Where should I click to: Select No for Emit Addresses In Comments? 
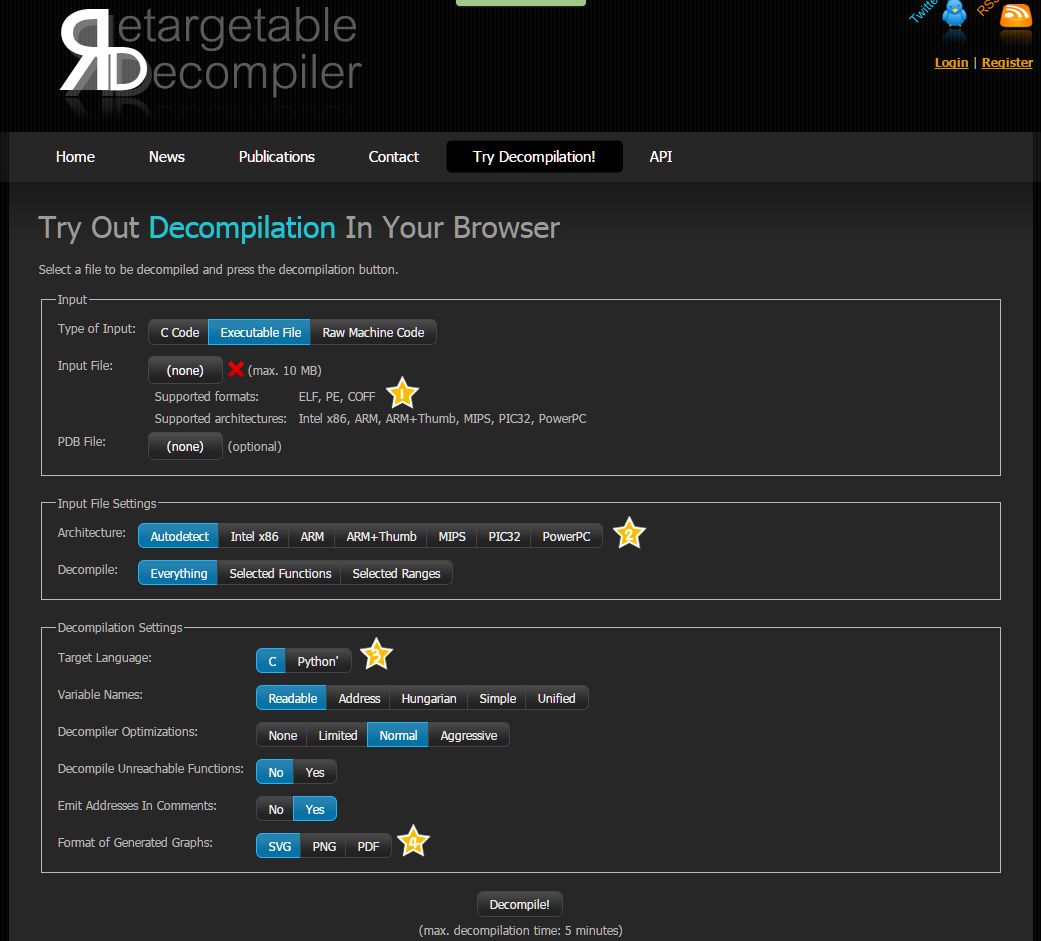276,809
